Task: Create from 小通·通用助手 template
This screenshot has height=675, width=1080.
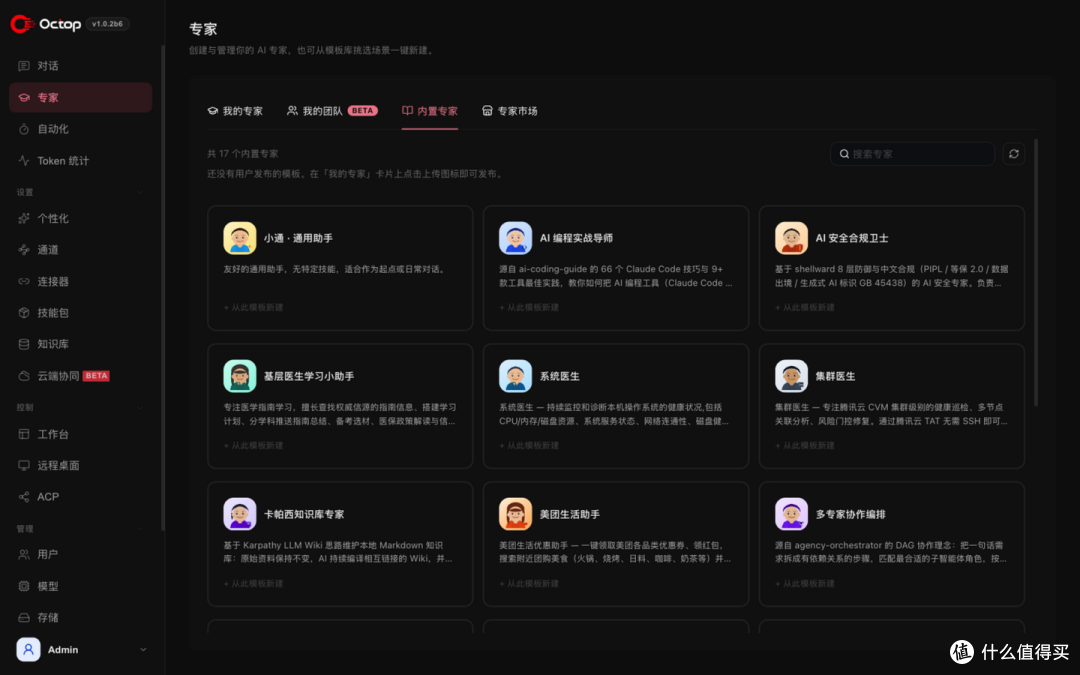Action: coord(253,307)
